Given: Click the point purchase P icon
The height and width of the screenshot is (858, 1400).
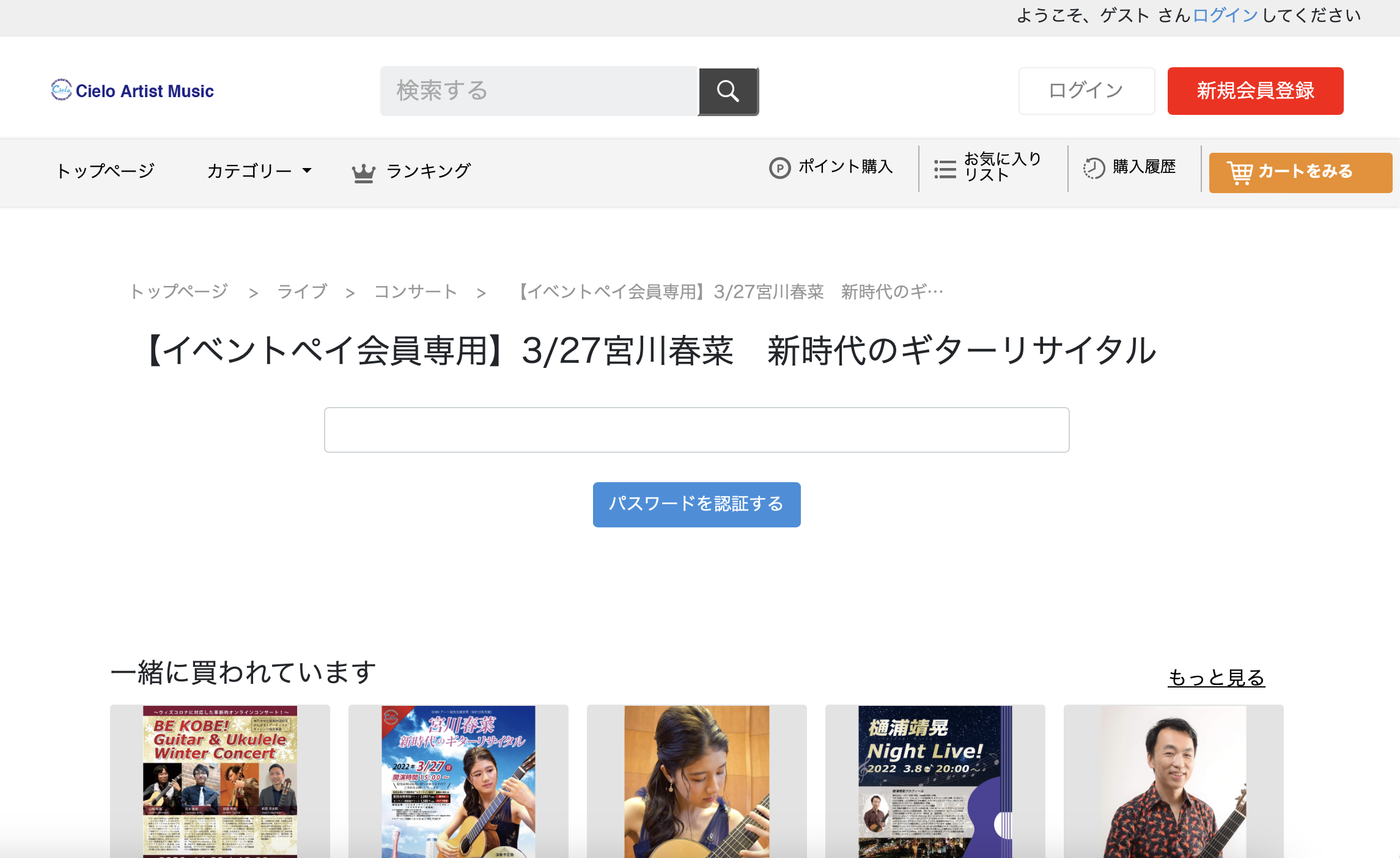Looking at the screenshot, I should coord(779,167).
